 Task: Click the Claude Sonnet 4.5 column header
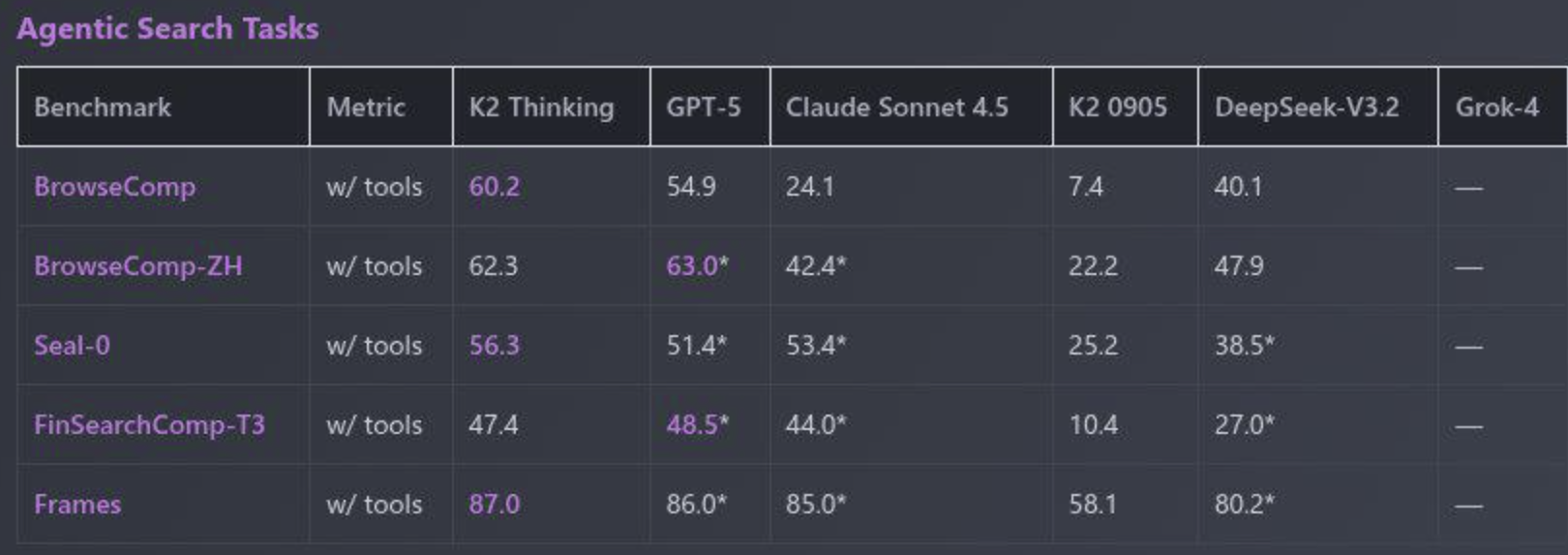pyautogui.click(x=896, y=107)
